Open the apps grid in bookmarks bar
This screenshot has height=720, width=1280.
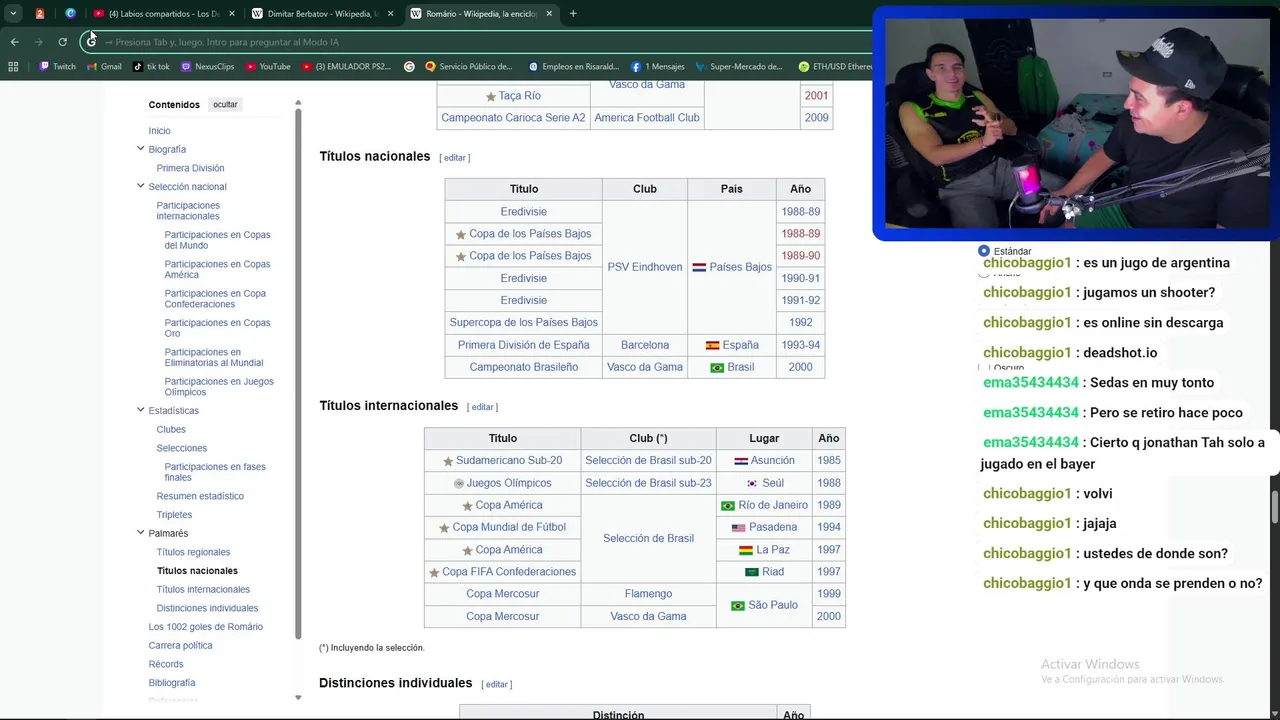point(13,67)
